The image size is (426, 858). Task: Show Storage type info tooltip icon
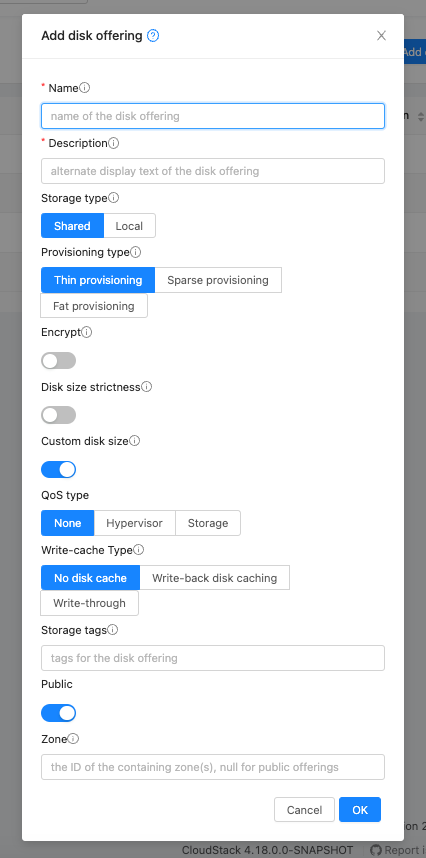pyautogui.click(x=113, y=198)
